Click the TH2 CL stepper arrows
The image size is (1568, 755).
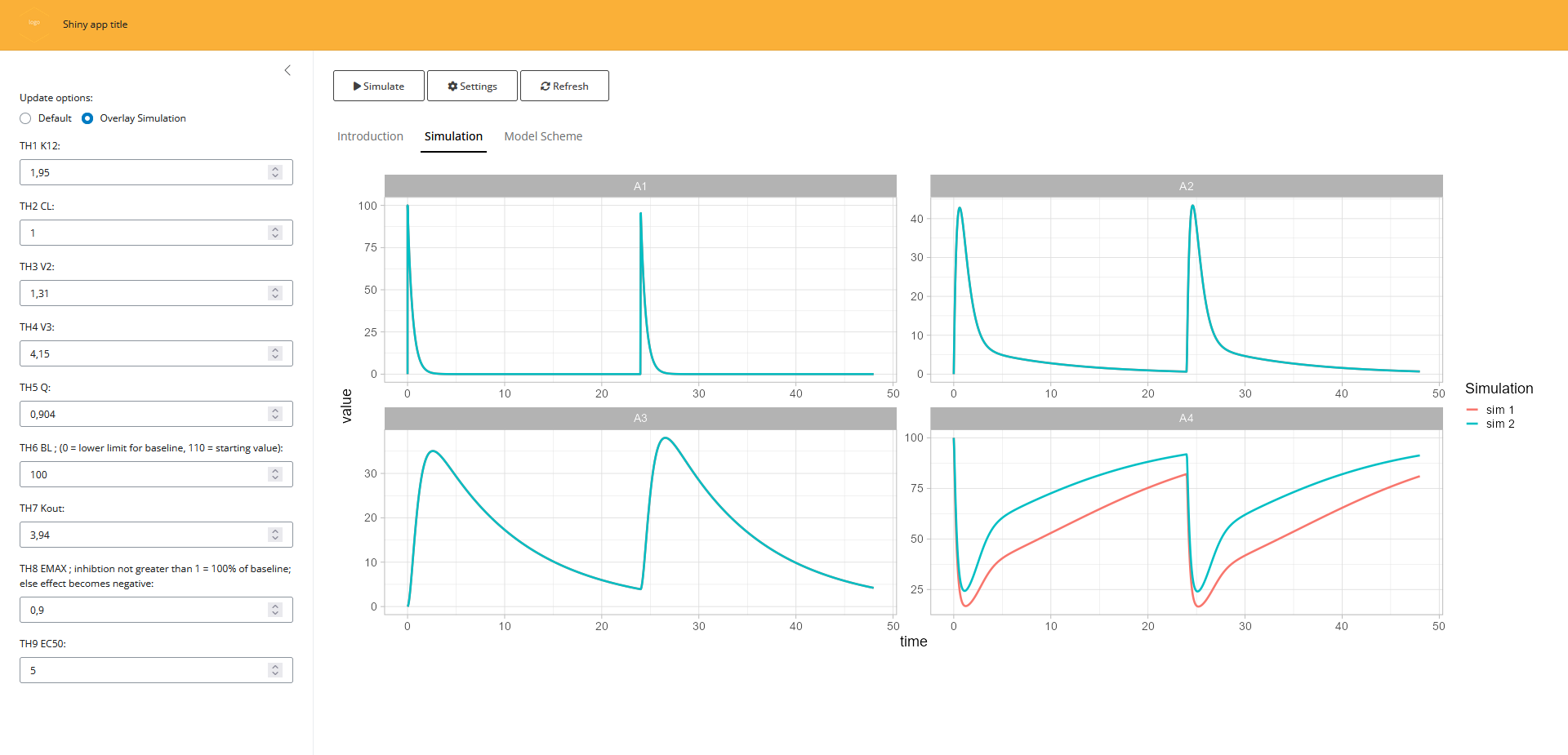275,233
